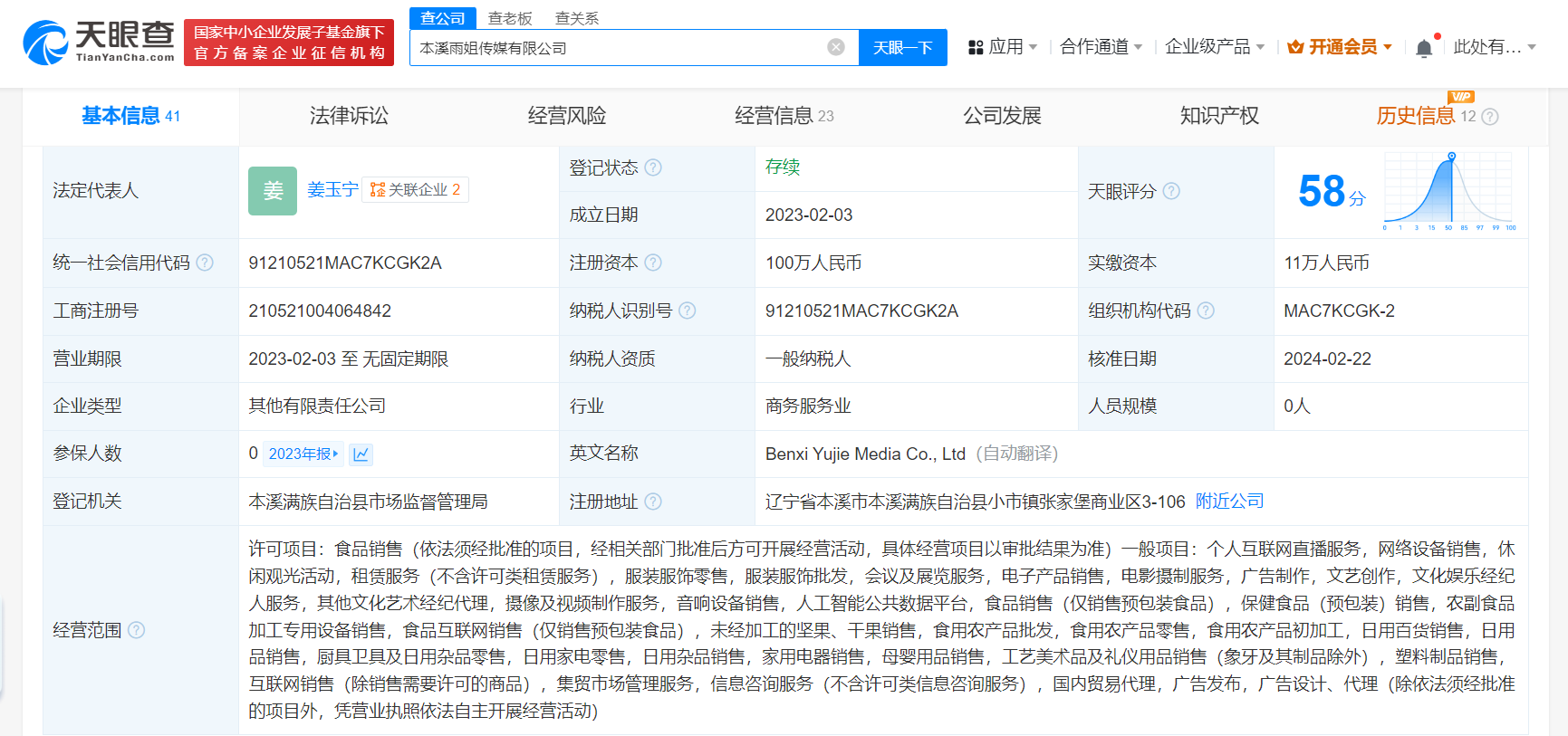Open the 天眼评分 distribution chart
The width and height of the screenshot is (1568, 736).
1449,190
